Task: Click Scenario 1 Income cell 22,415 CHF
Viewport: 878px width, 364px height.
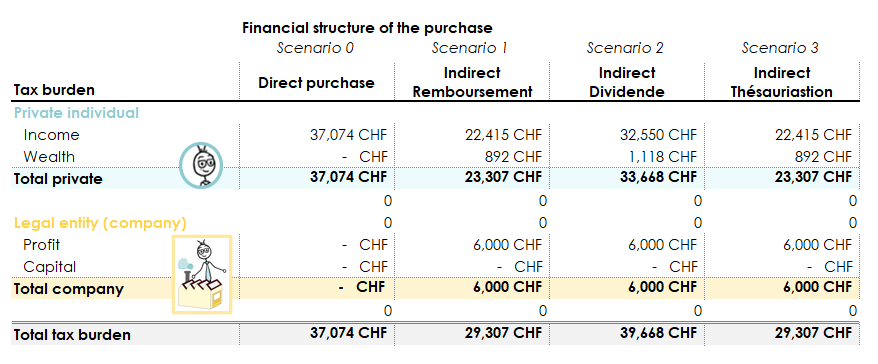Action: click(503, 135)
